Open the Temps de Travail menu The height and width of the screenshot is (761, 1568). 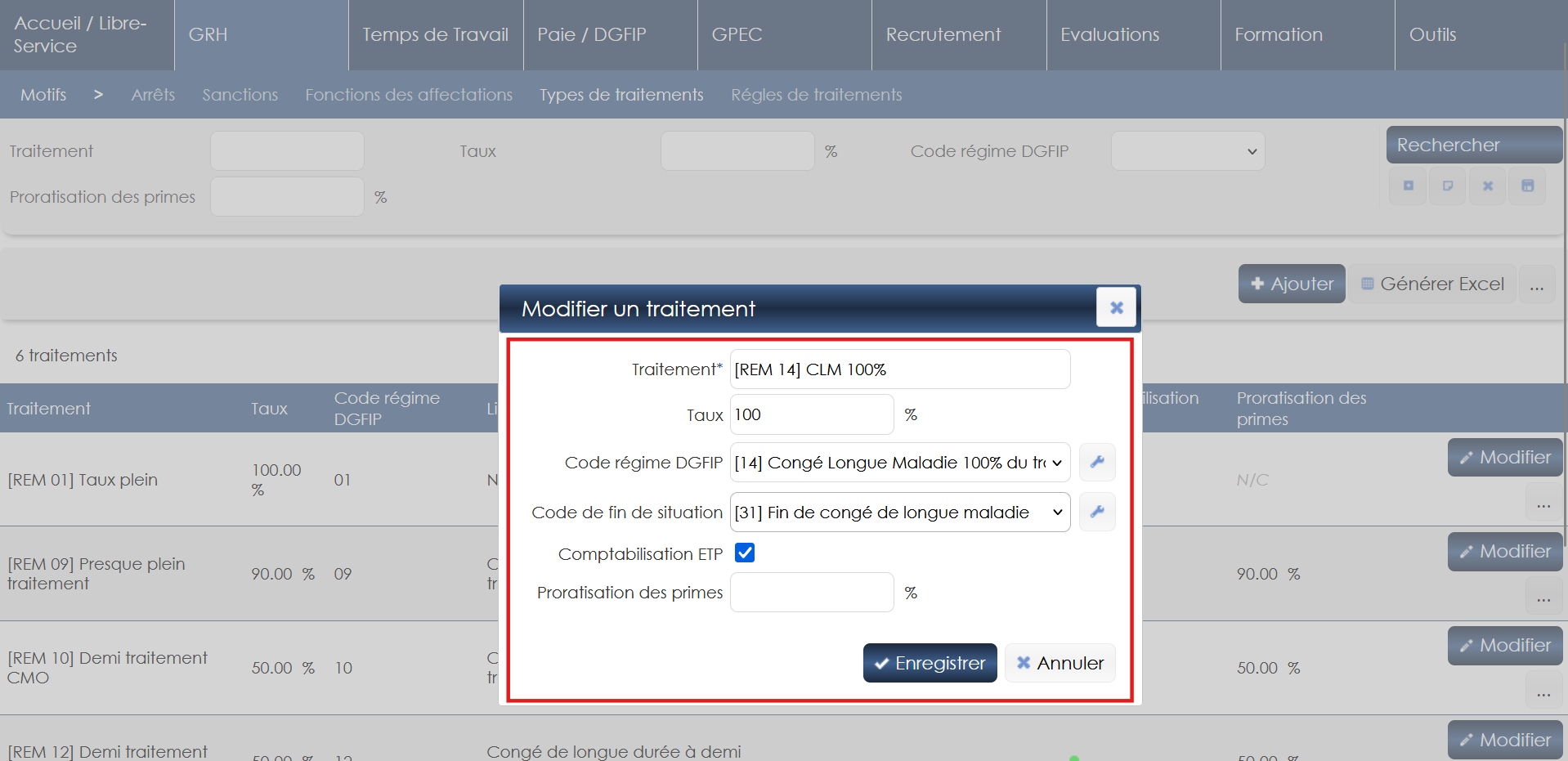pyautogui.click(x=435, y=35)
